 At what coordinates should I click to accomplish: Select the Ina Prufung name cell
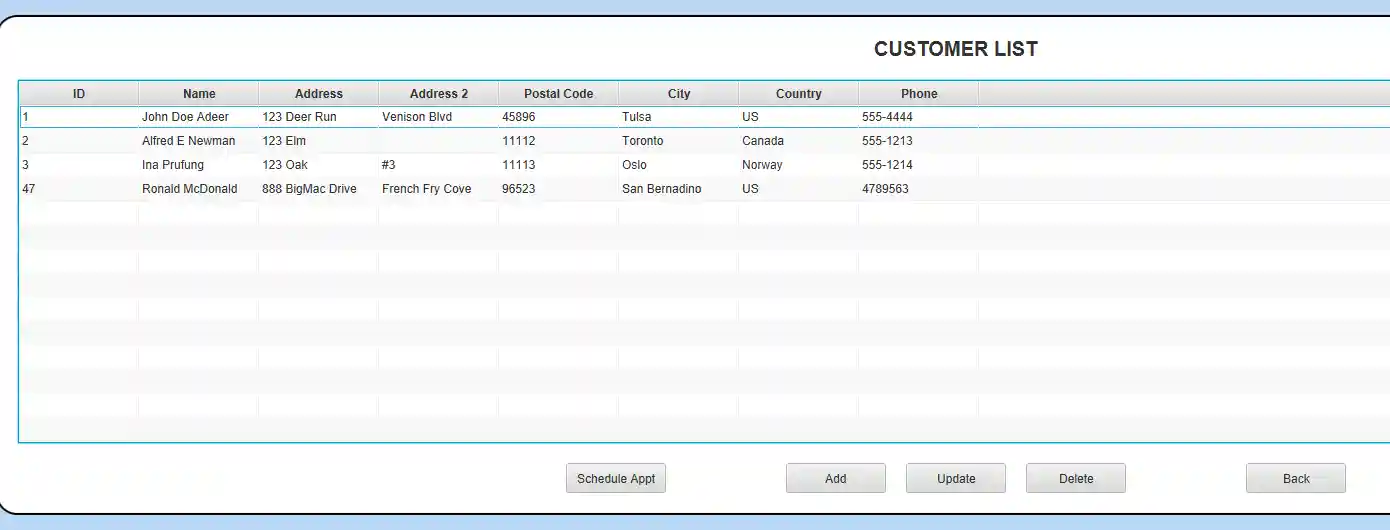pyautogui.click(x=198, y=165)
